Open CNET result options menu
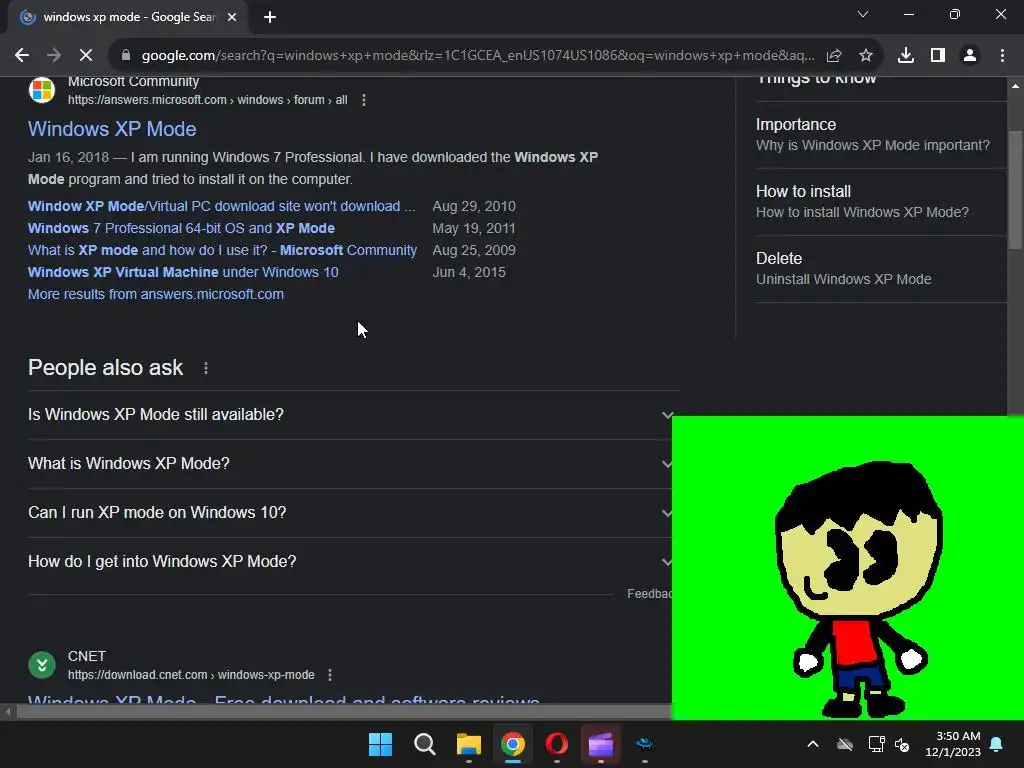The image size is (1024, 768). pyautogui.click(x=330, y=675)
